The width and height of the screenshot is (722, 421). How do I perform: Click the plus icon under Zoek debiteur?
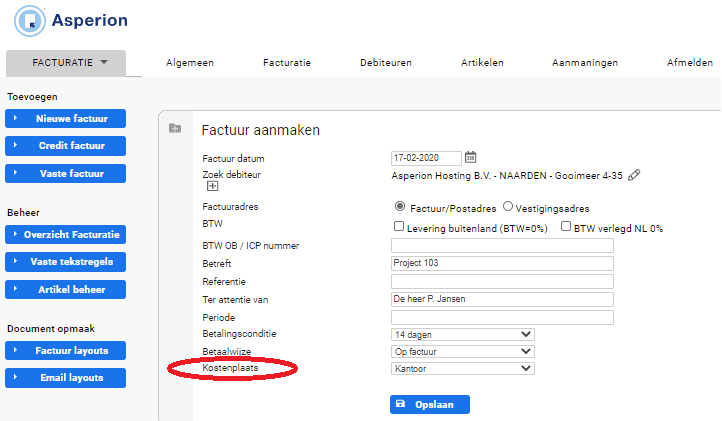[212, 186]
